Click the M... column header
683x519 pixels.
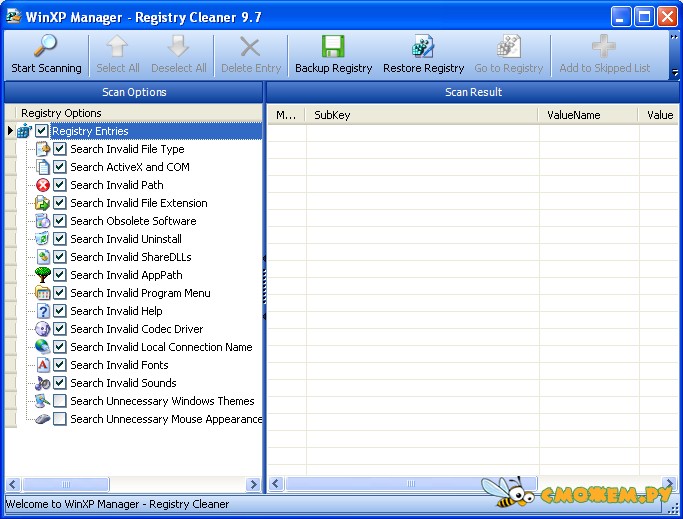pyautogui.click(x=286, y=115)
